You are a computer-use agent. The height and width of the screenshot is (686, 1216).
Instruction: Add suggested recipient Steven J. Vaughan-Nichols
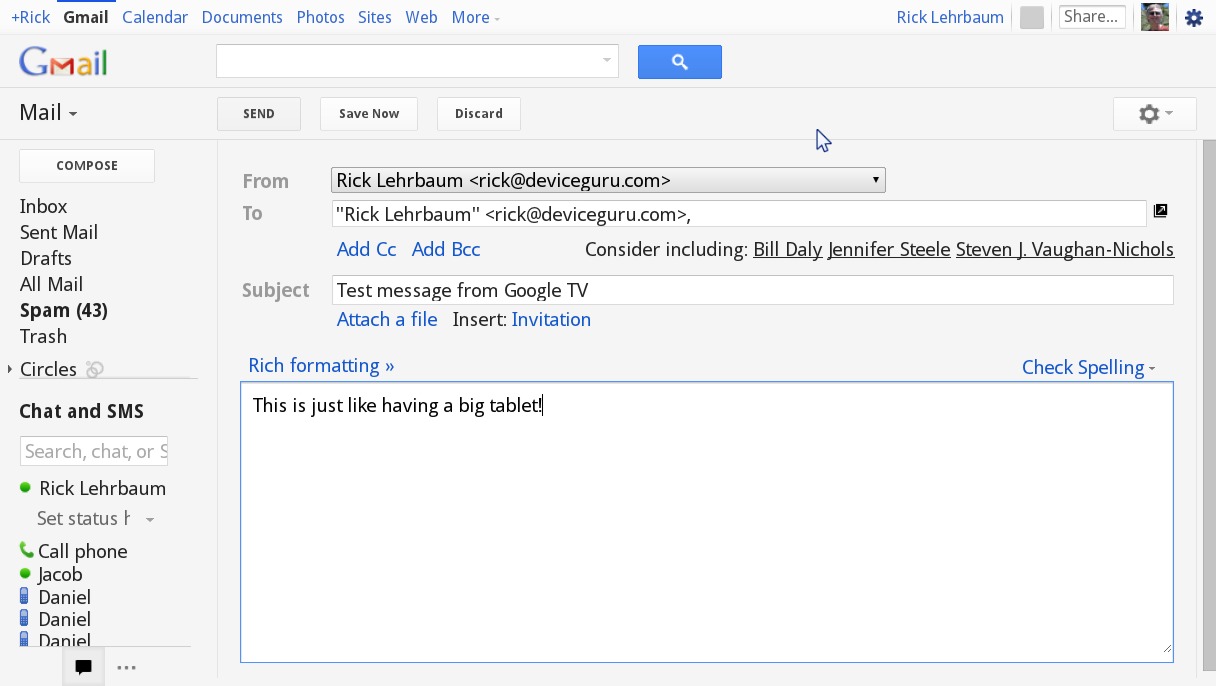tap(1065, 249)
